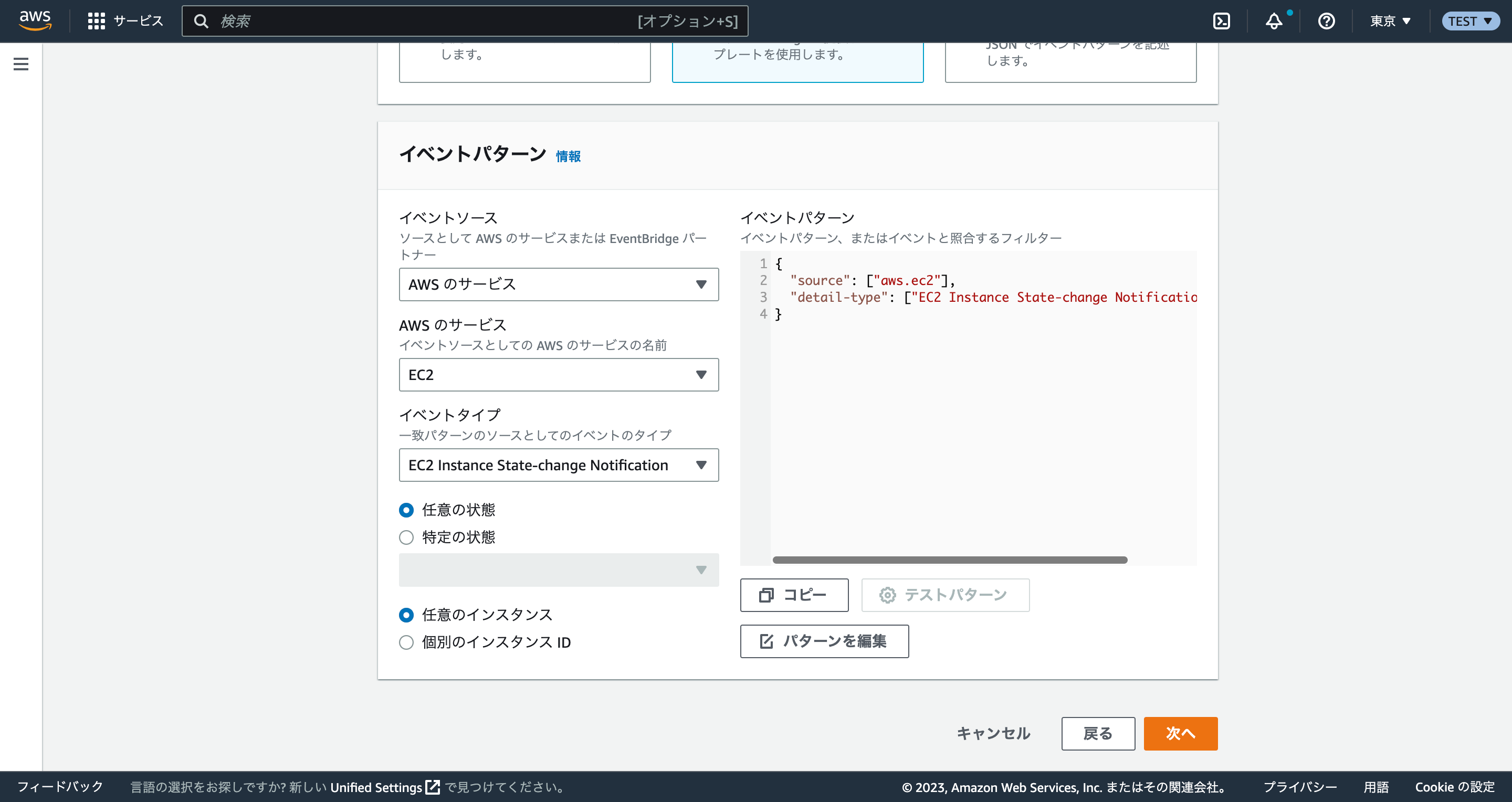Open the 東京 region menu
This screenshot has height=802, width=1512.
click(x=1389, y=20)
